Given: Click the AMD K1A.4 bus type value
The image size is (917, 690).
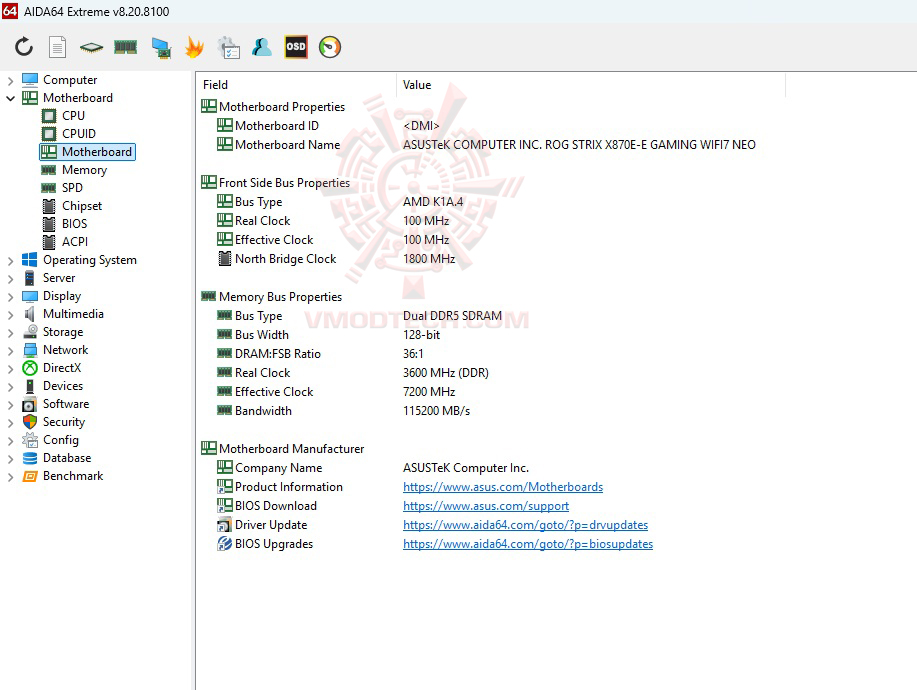Looking at the screenshot, I should [x=433, y=202].
